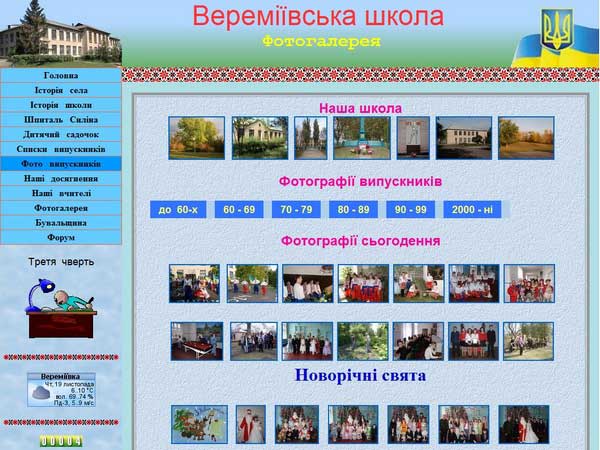Viewport: 600px width, 450px height.
Task: View the last Наша школа thumbnail
Action: 525,138
